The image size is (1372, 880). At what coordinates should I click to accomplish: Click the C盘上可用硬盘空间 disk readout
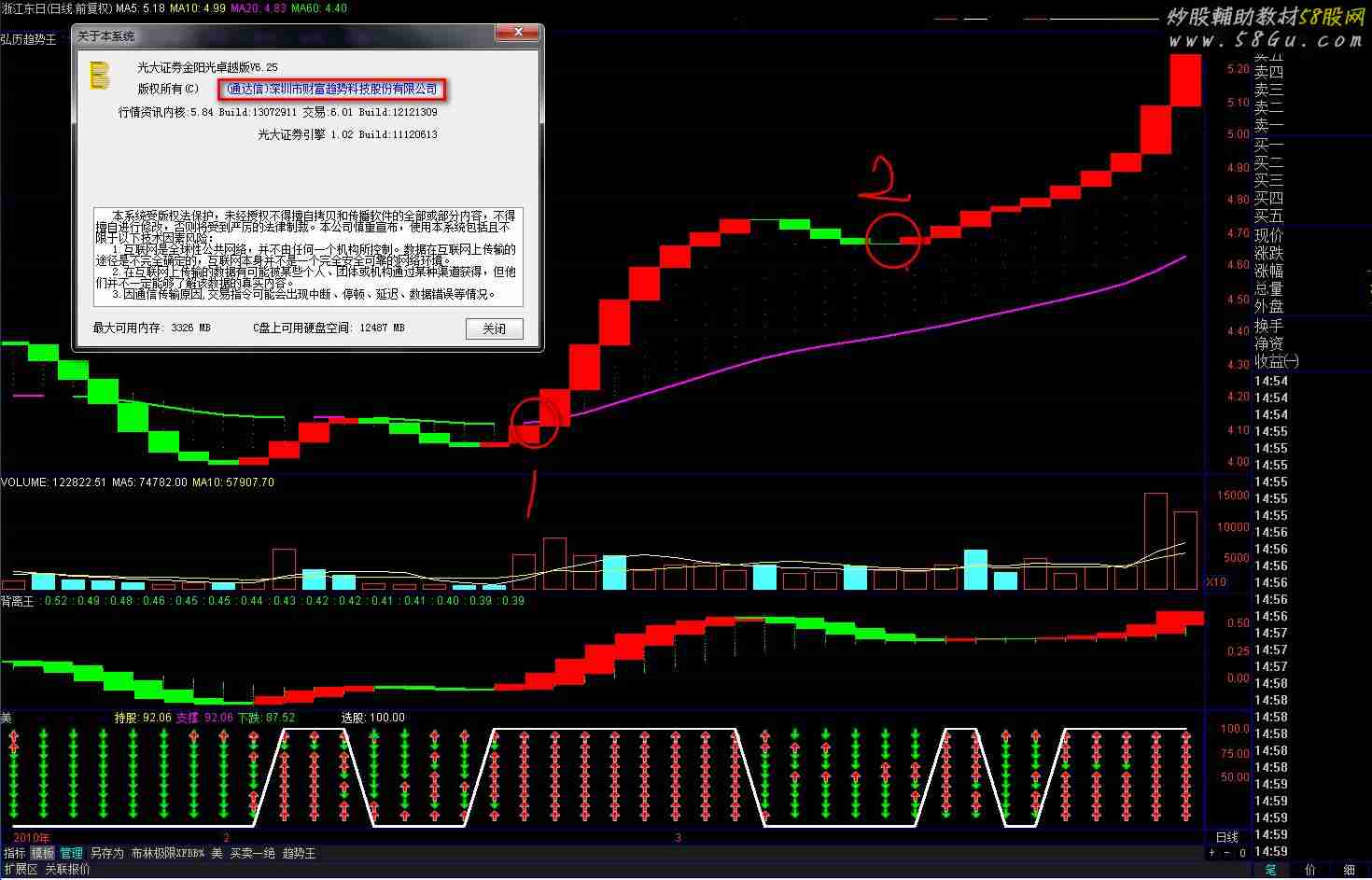(329, 328)
